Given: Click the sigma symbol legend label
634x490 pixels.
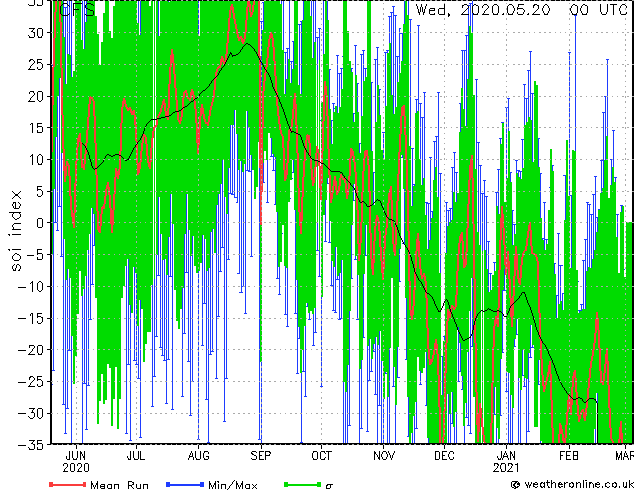Looking at the screenshot, I should 329,486.
